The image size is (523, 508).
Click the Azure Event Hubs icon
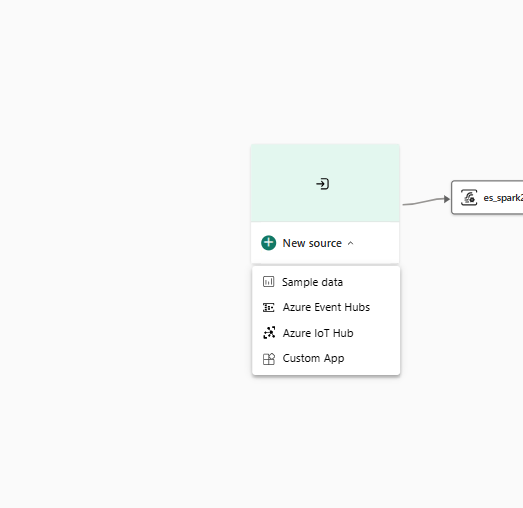269,307
